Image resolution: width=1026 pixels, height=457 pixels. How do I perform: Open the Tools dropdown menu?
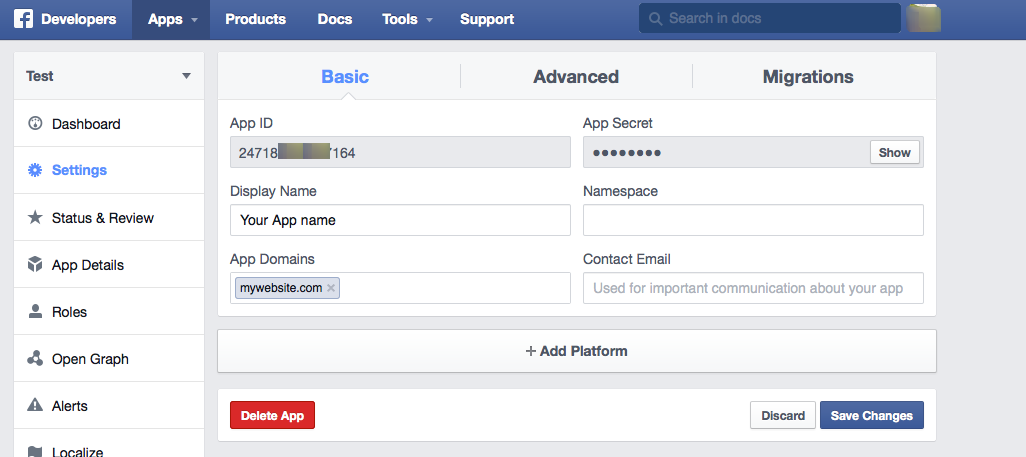click(x=407, y=20)
